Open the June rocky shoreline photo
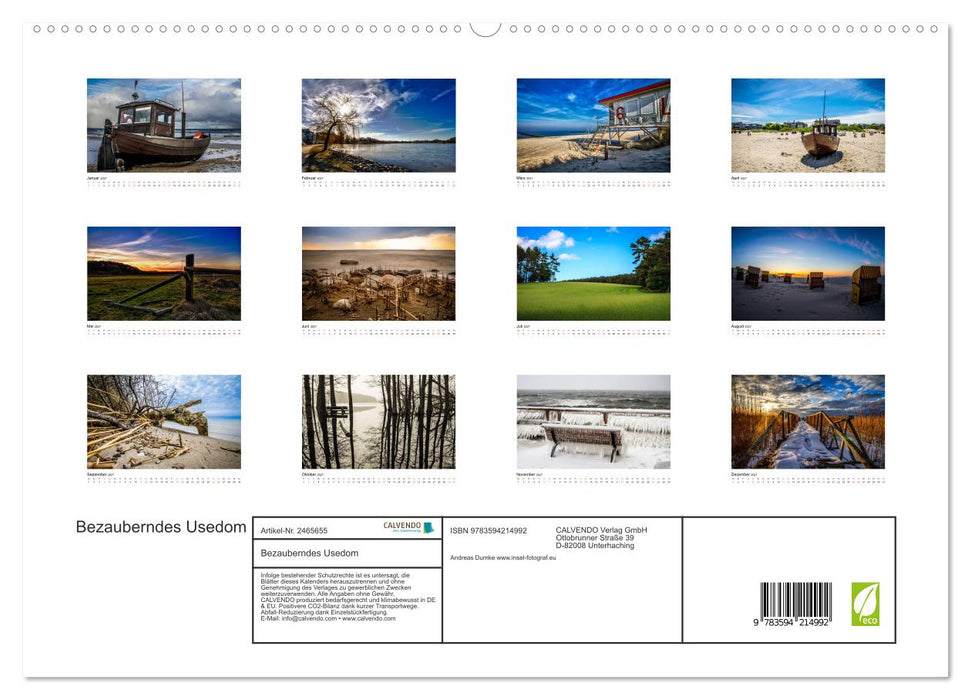 click(378, 273)
